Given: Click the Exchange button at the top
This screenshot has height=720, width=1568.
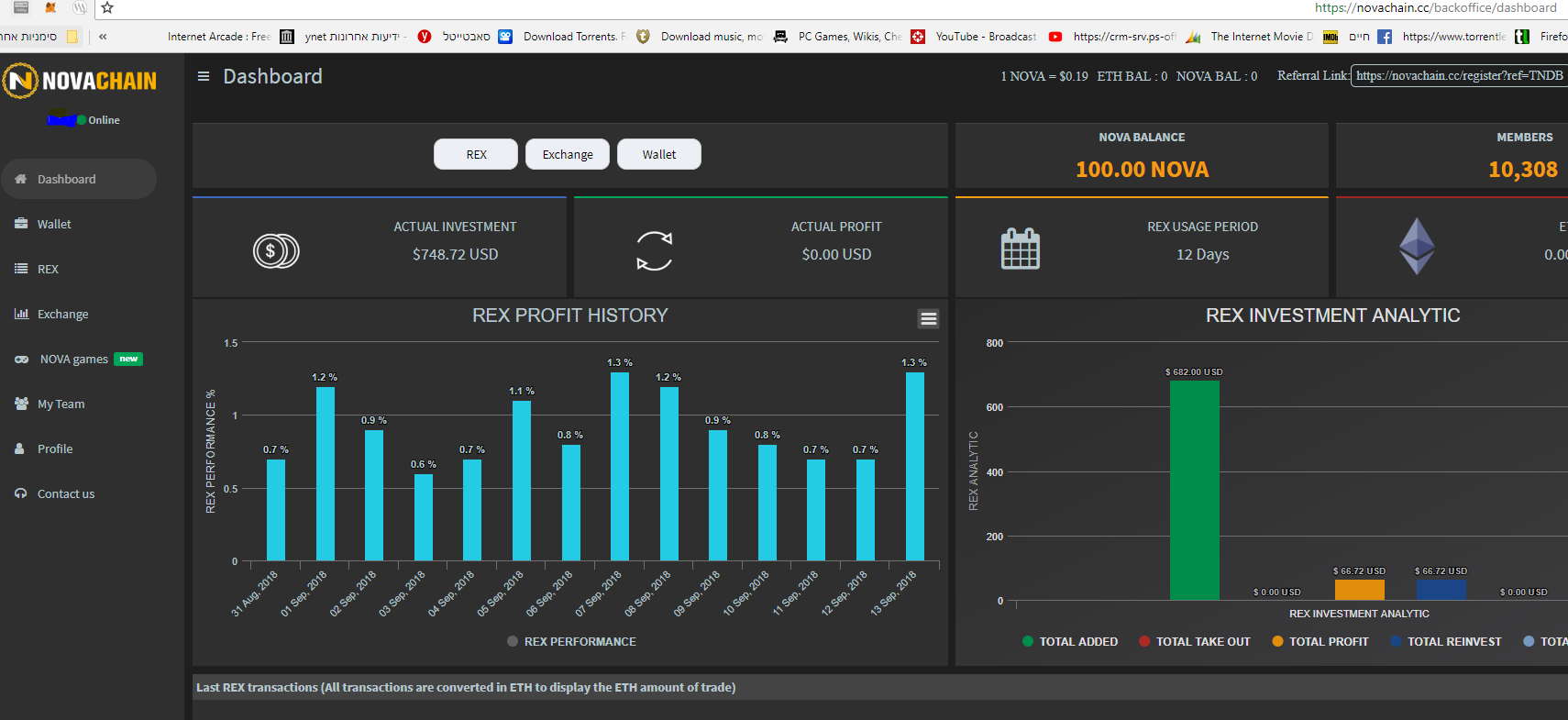Looking at the screenshot, I should click(568, 154).
